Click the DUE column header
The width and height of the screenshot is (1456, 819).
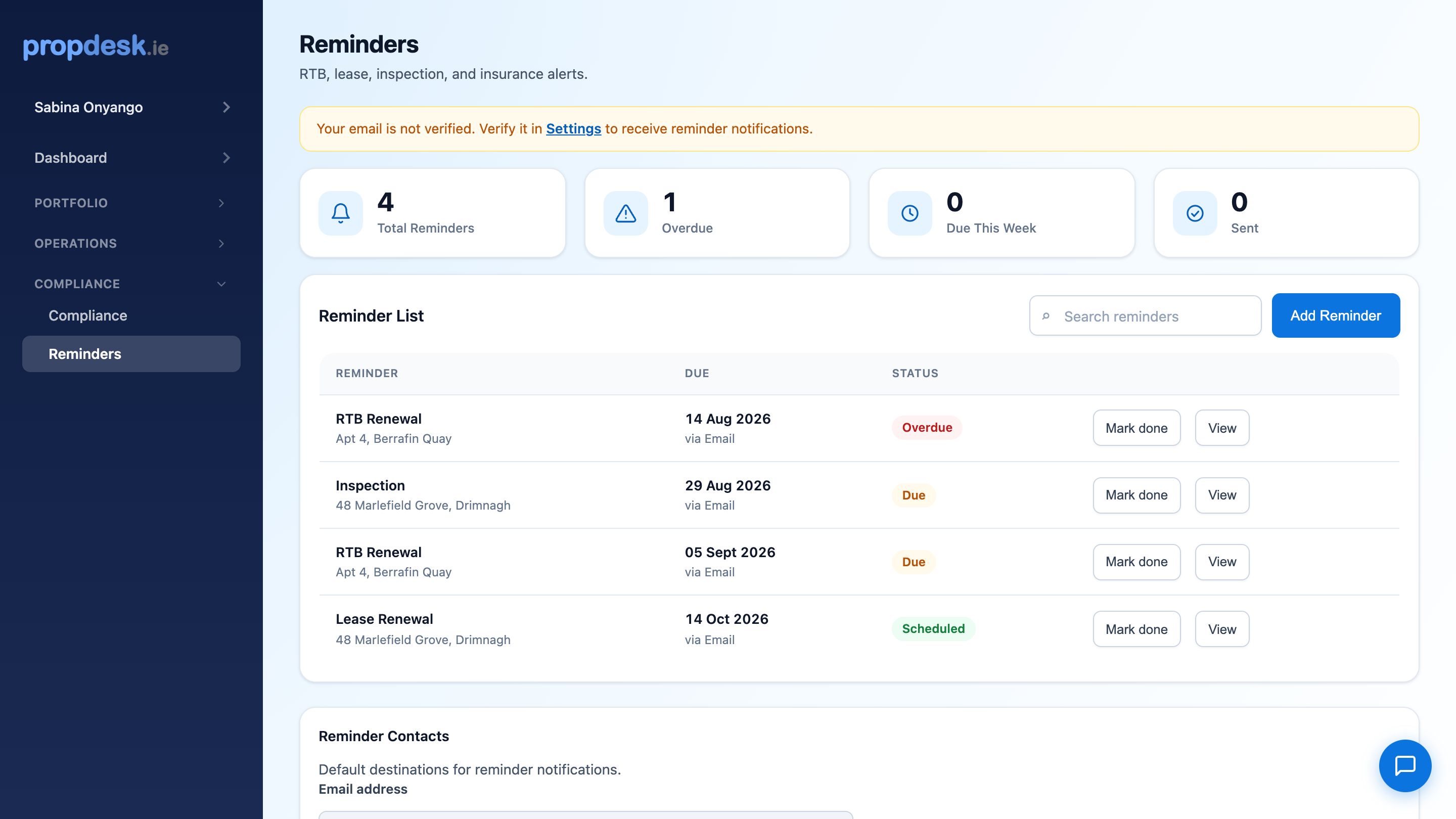[x=697, y=374]
